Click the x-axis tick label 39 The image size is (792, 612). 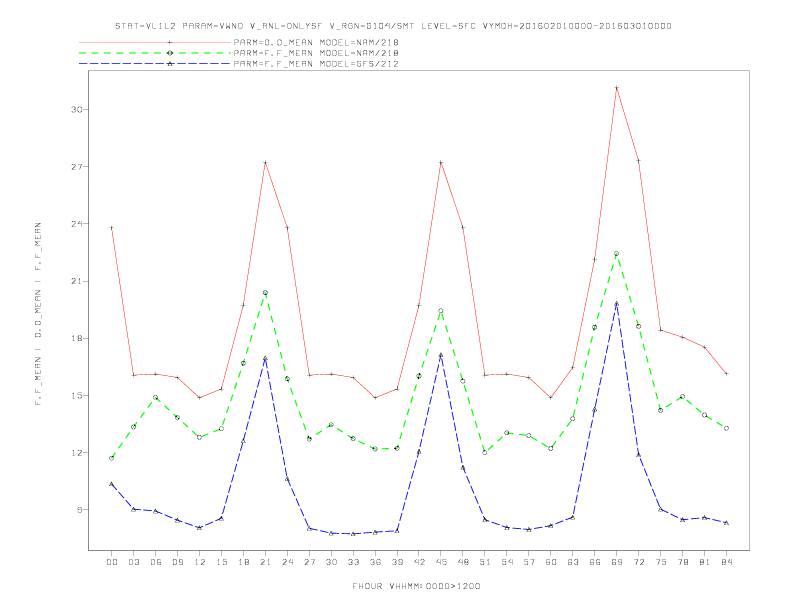pyautogui.click(x=398, y=562)
